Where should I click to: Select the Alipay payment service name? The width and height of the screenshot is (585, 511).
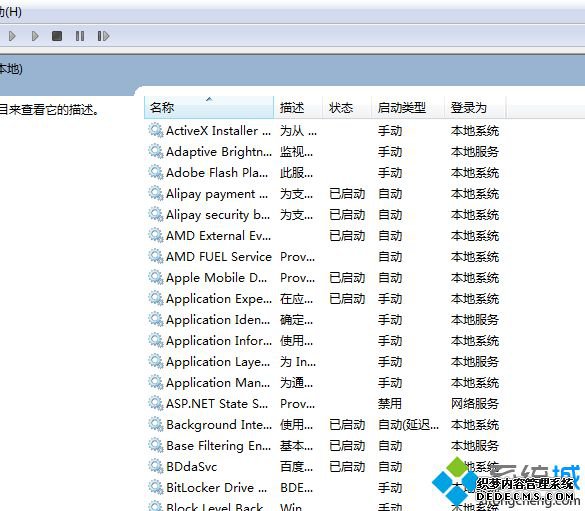tap(217, 194)
